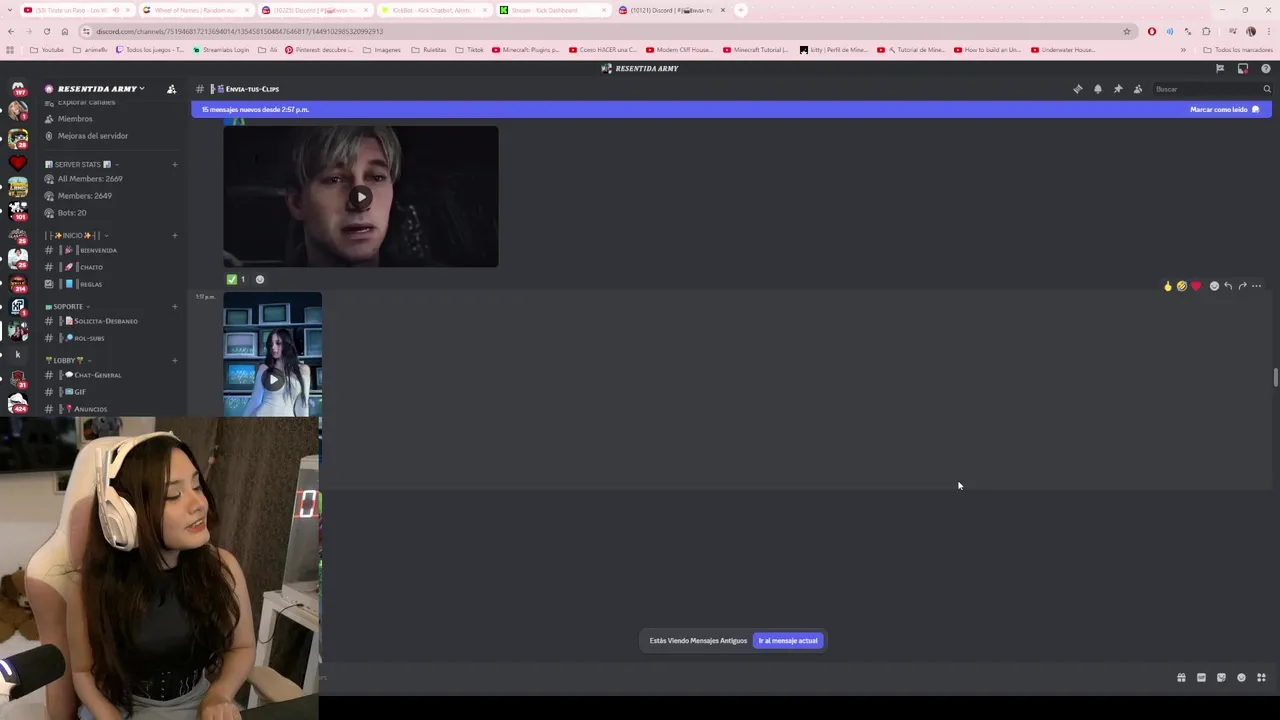Open threads icon in channel header
The height and width of the screenshot is (720, 1280).
tap(1078, 89)
